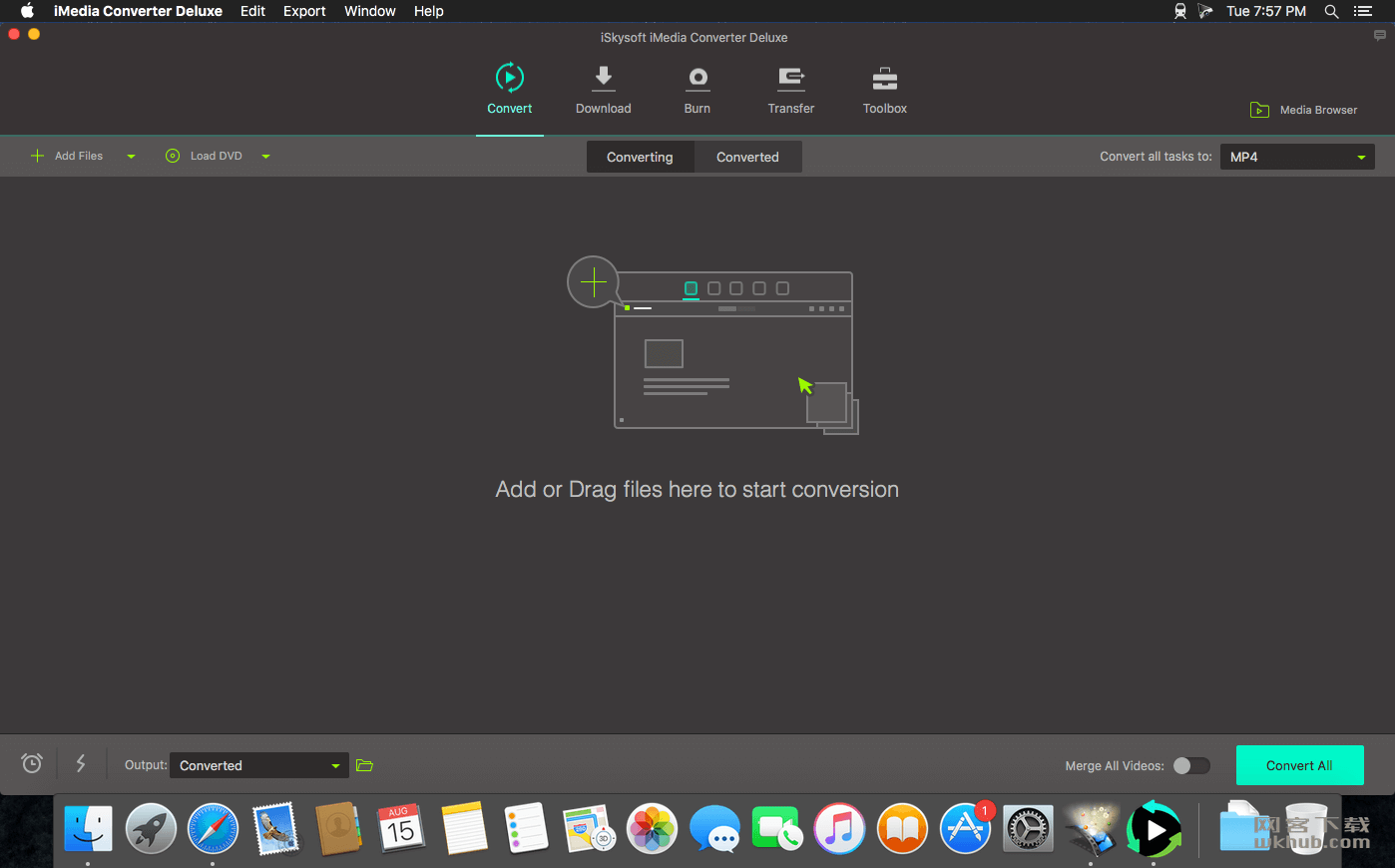Open the Burn section
Image resolution: width=1395 pixels, height=868 pixels.
[x=697, y=89]
